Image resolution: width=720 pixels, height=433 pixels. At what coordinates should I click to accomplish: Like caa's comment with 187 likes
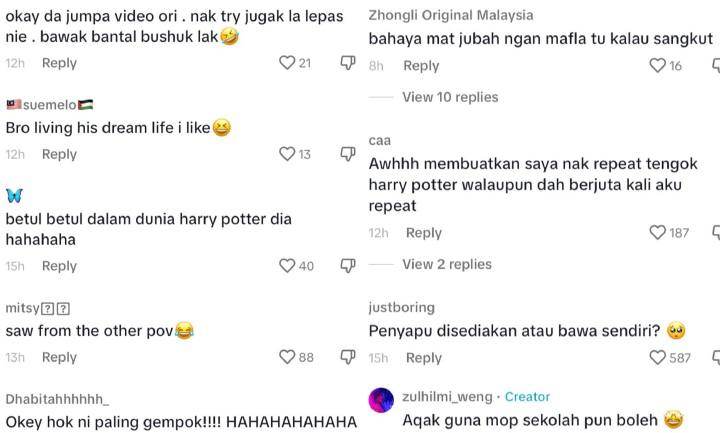click(x=657, y=233)
